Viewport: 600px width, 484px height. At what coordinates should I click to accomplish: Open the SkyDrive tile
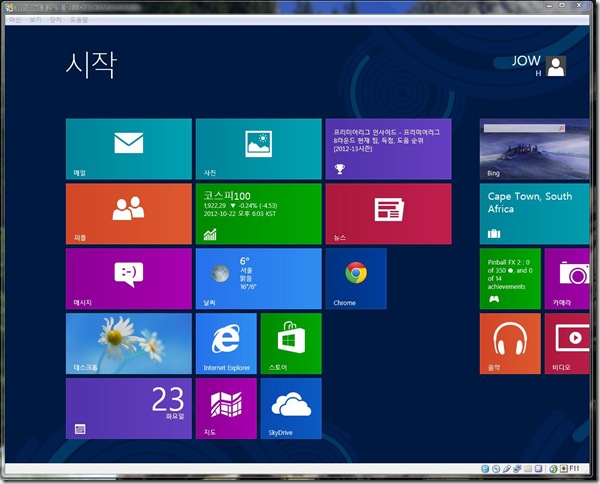(291, 408)
